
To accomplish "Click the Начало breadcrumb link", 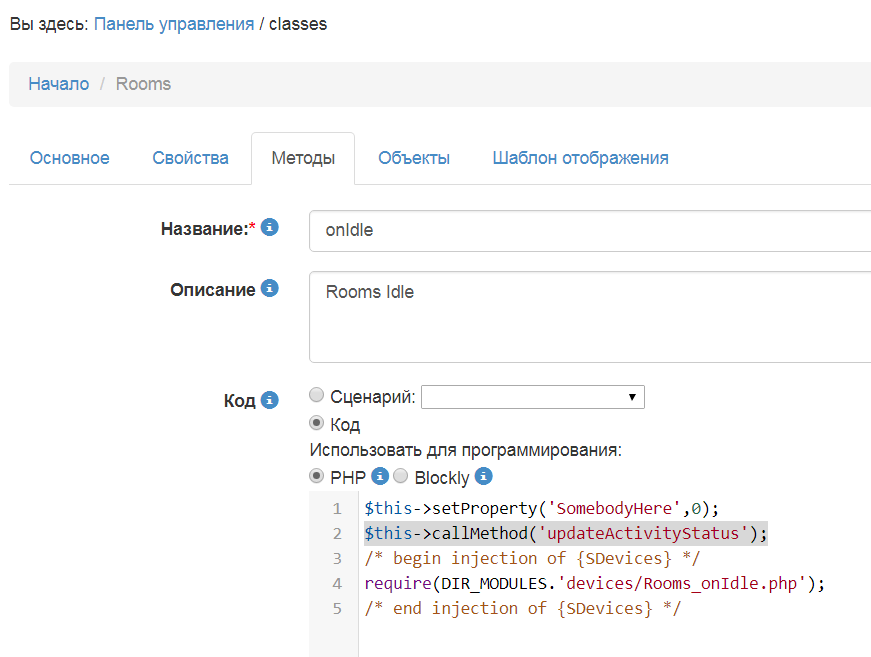I will [59, 84].
